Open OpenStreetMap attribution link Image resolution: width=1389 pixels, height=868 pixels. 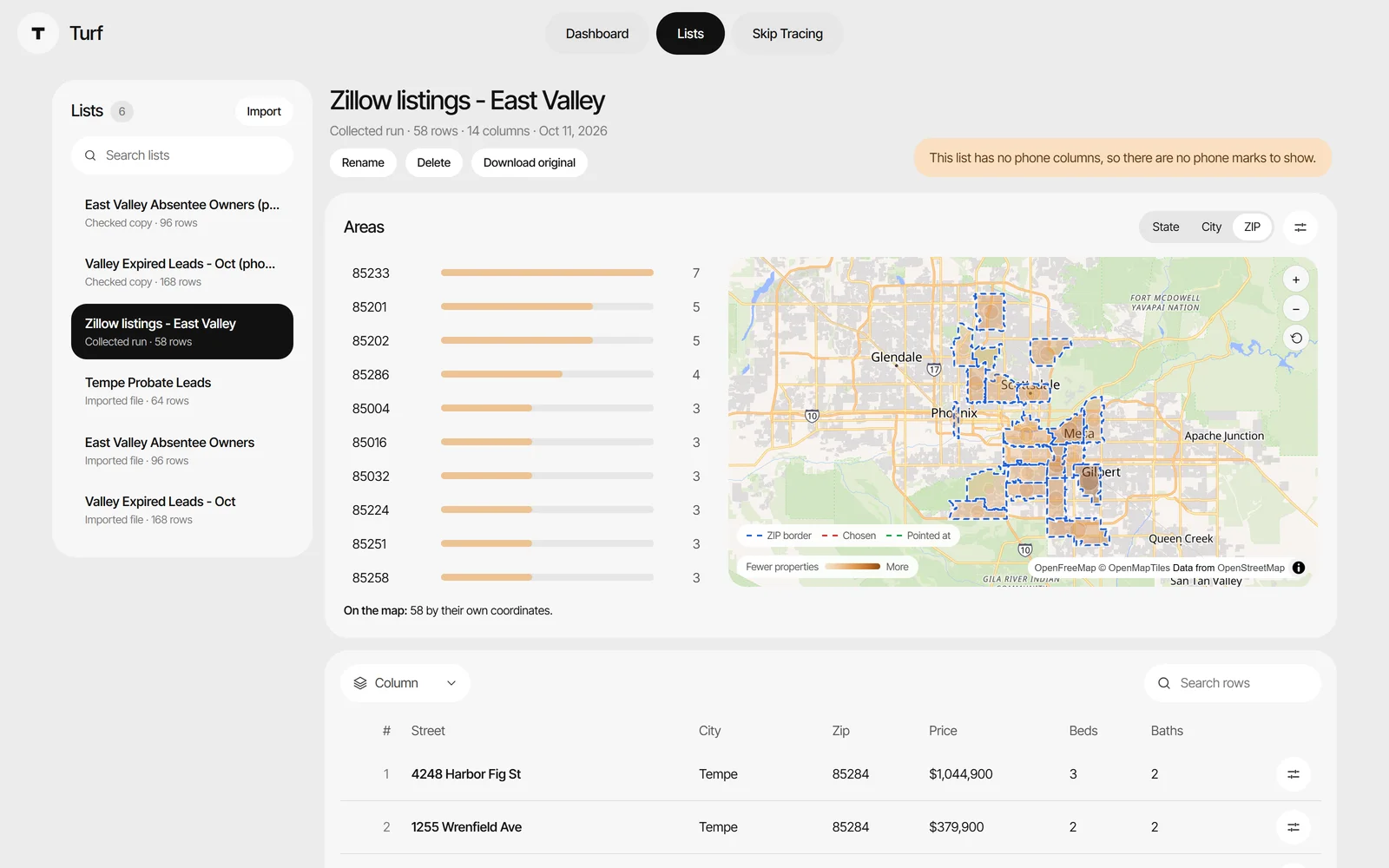[1251, 568]
